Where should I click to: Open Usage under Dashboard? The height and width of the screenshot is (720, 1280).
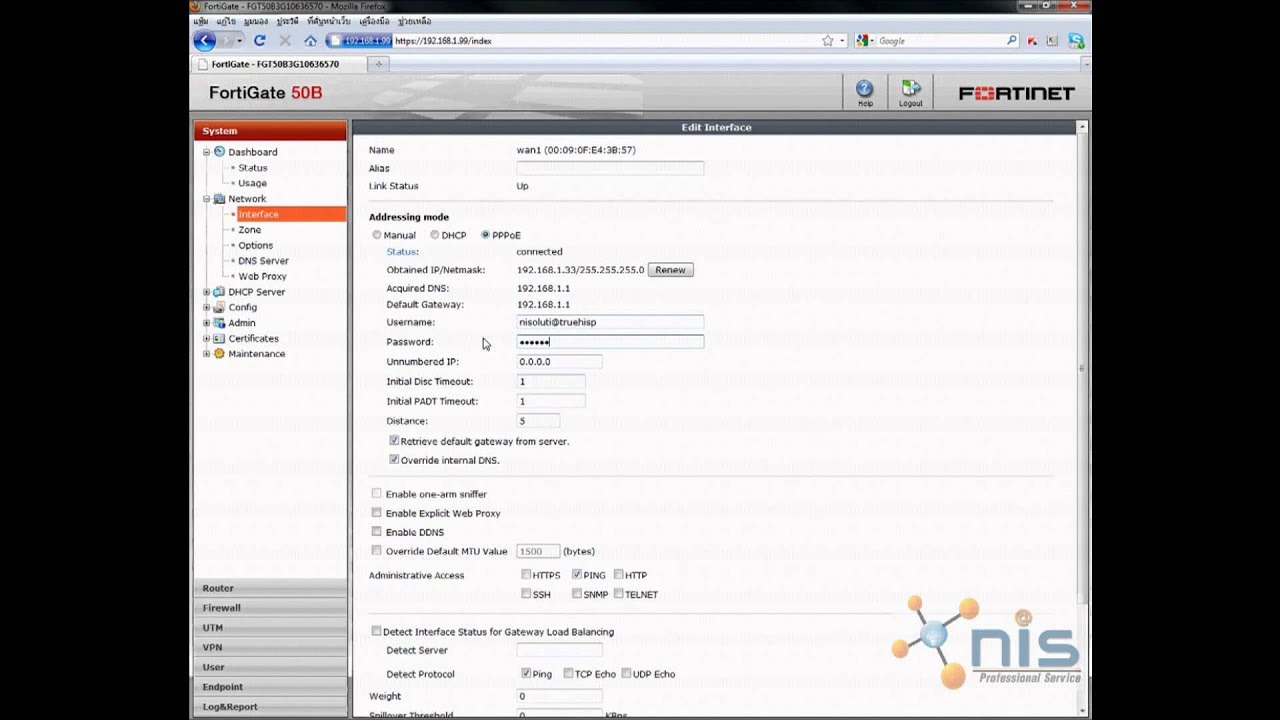point(252,183)
